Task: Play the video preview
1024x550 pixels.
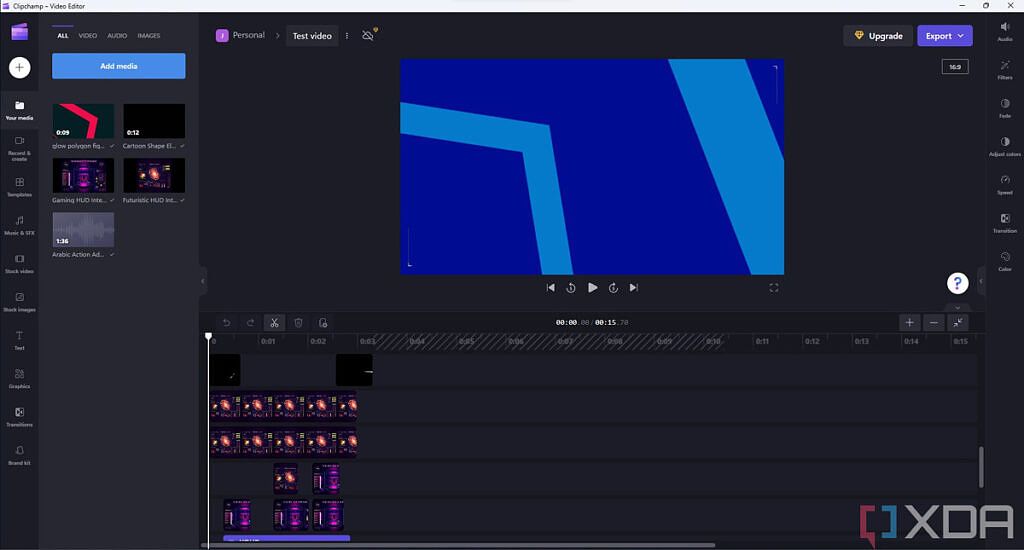Action: [592, 287]
